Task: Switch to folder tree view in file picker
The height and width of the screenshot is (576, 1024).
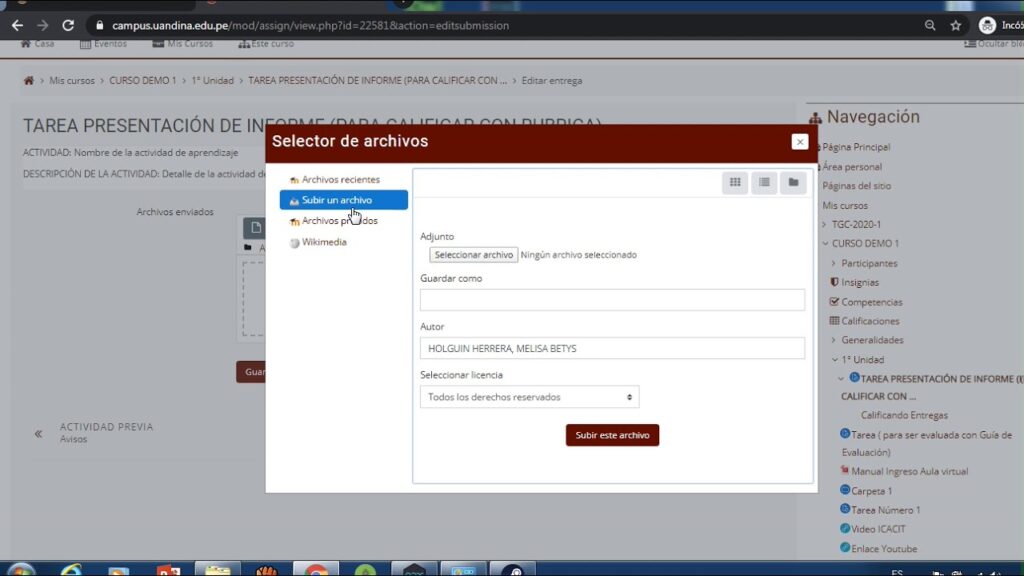Action: click(x=793, y=182)
